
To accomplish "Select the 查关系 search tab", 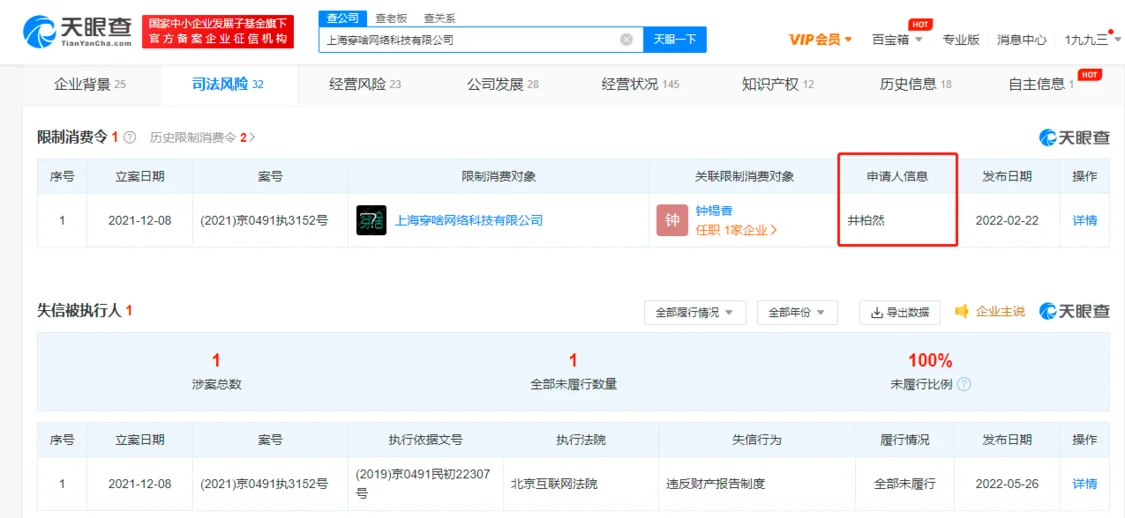I will tap(439, 19).
